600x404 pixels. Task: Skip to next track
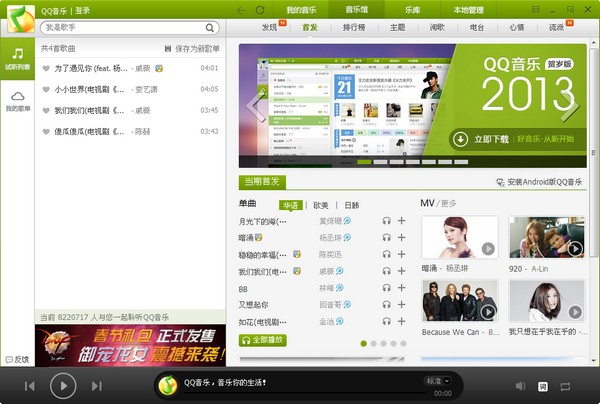pos(97,386)
